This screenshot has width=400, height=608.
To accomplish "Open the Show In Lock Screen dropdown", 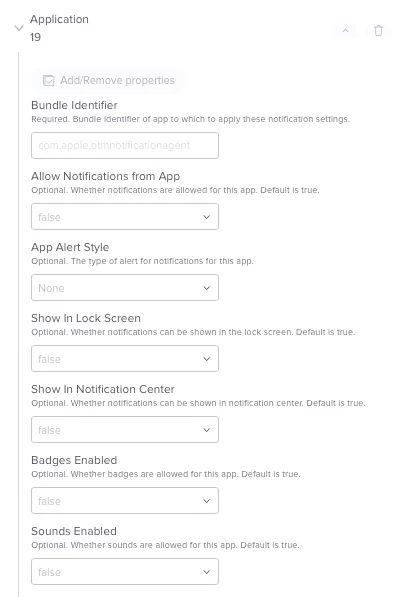I will pyautogui.click(x=125, y=358).
